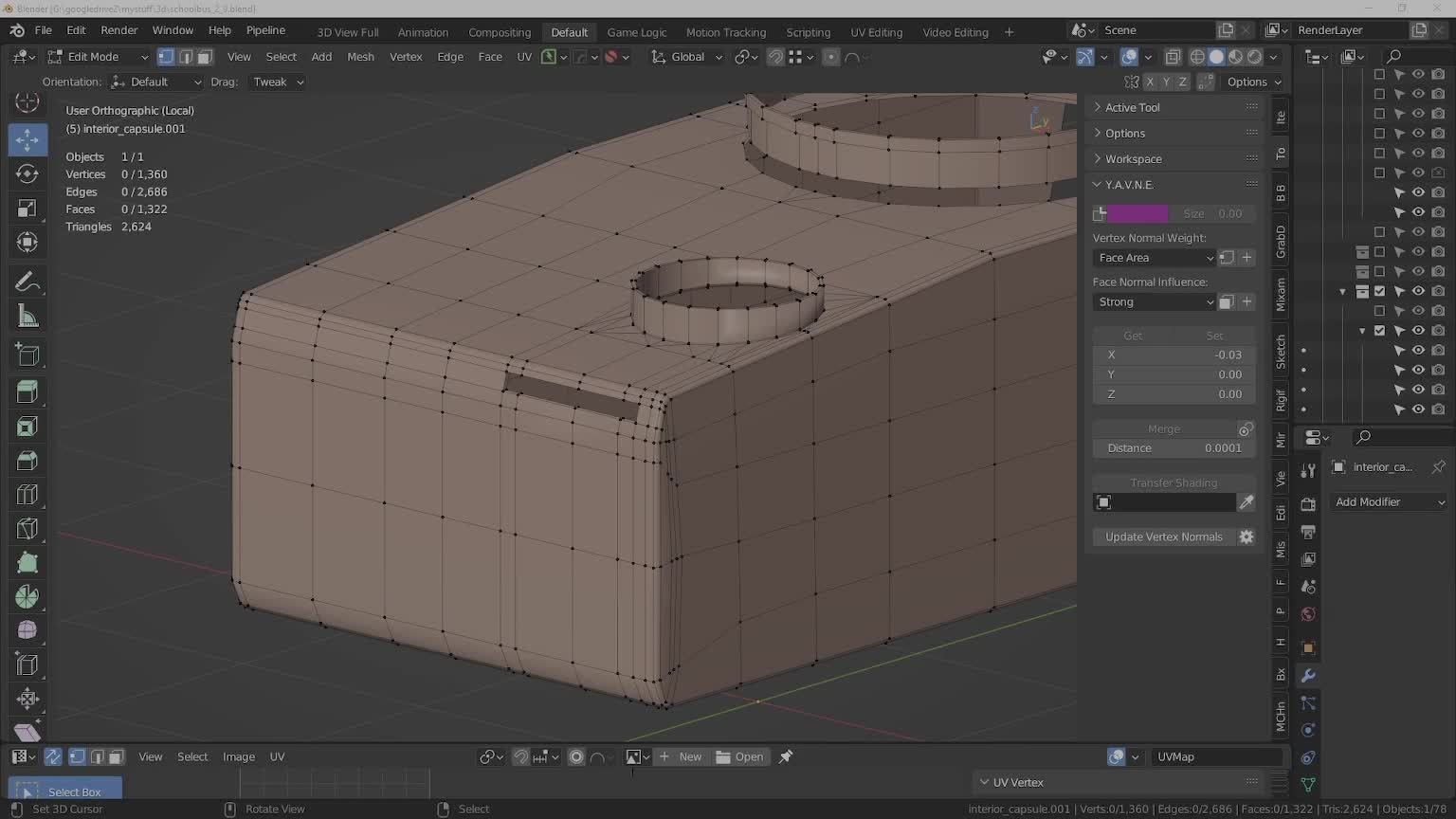
Task: Open the Face Normal Influence Strong dropdown
Action: click(1154, 302)
